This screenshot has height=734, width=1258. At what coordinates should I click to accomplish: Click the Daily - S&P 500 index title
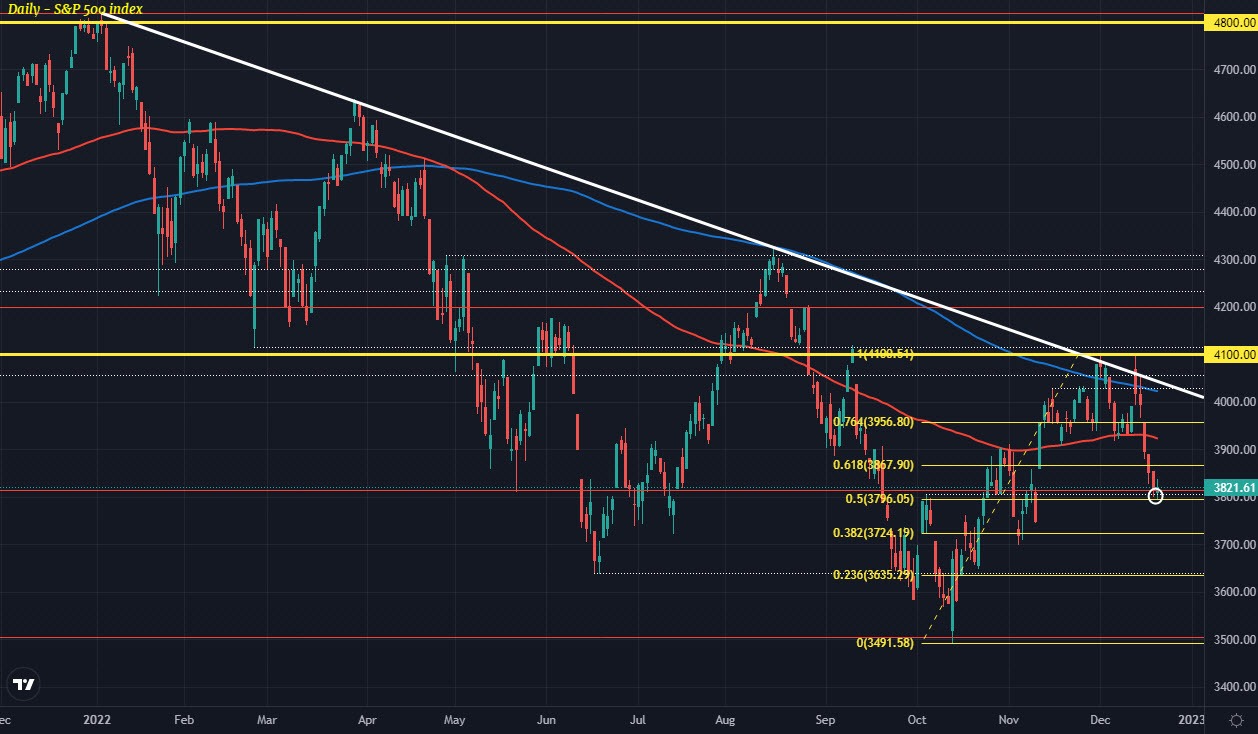(x=73, y=10)
